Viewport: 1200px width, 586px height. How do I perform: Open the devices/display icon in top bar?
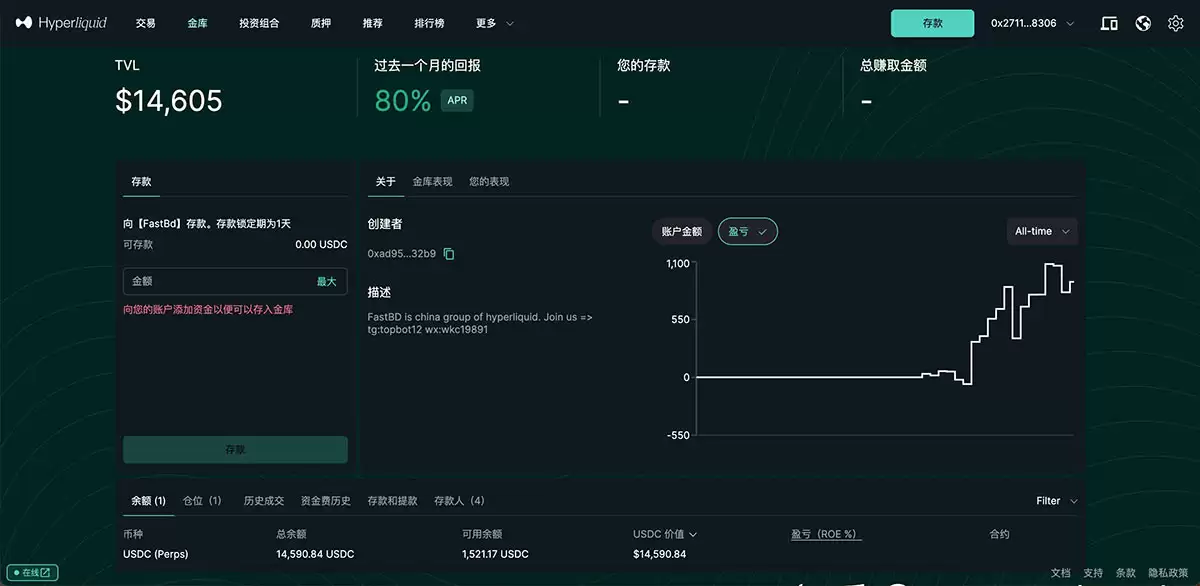click(x=1109, y=22)
